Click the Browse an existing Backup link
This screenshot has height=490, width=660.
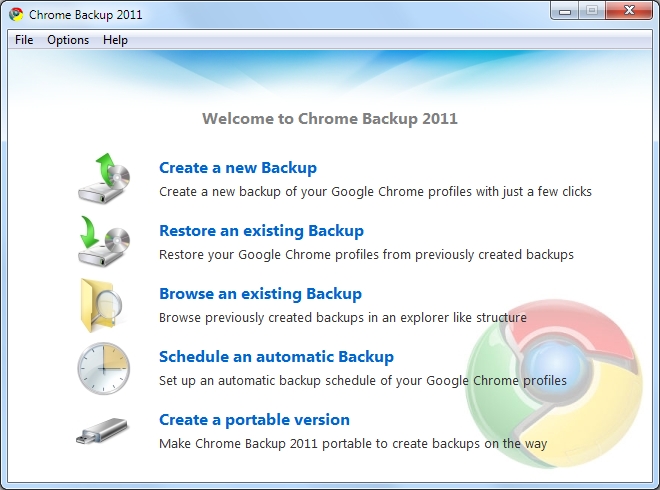click(261, 294)
